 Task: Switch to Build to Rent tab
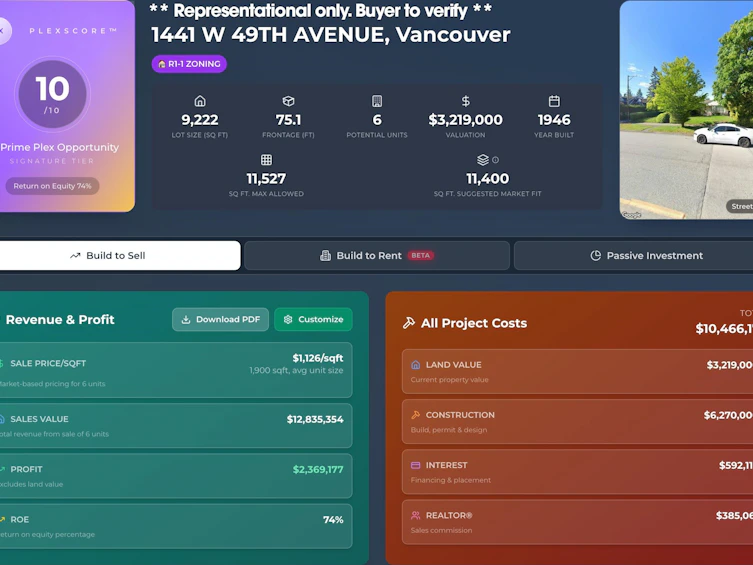coord(377,255)
